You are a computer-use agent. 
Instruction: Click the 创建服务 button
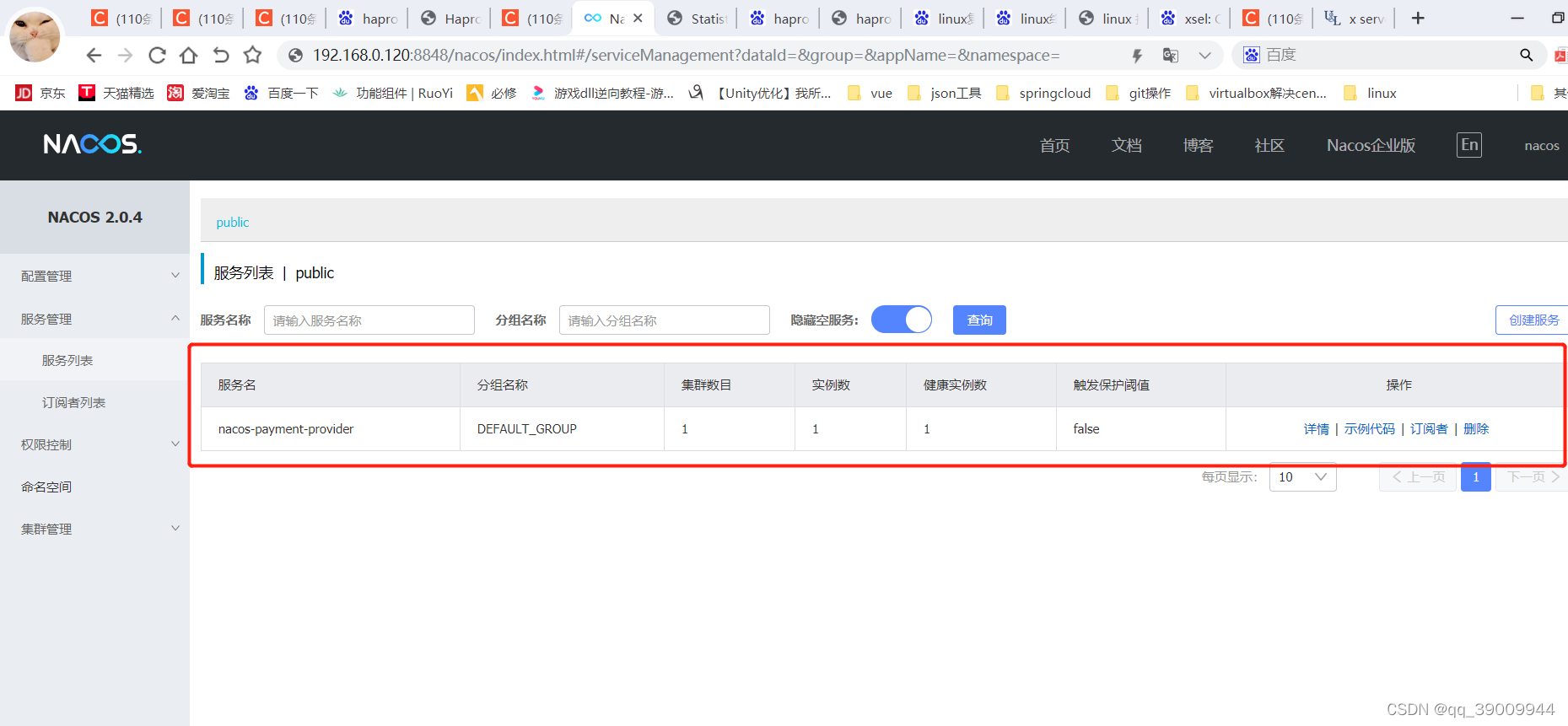click(1533, 320)
